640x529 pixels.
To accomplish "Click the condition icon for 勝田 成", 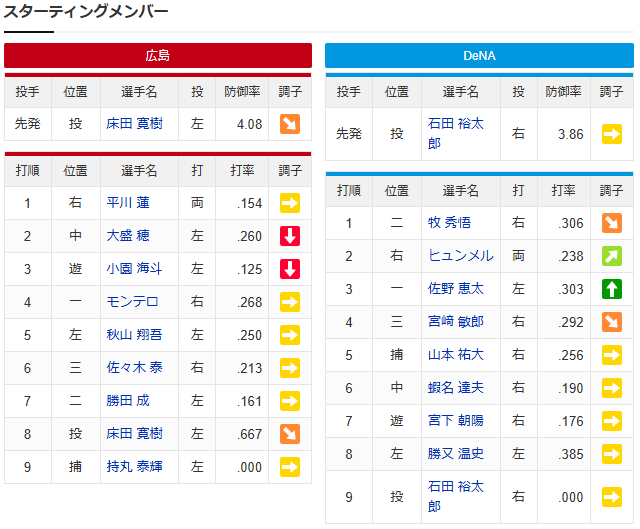I will [x=290, y=401].
